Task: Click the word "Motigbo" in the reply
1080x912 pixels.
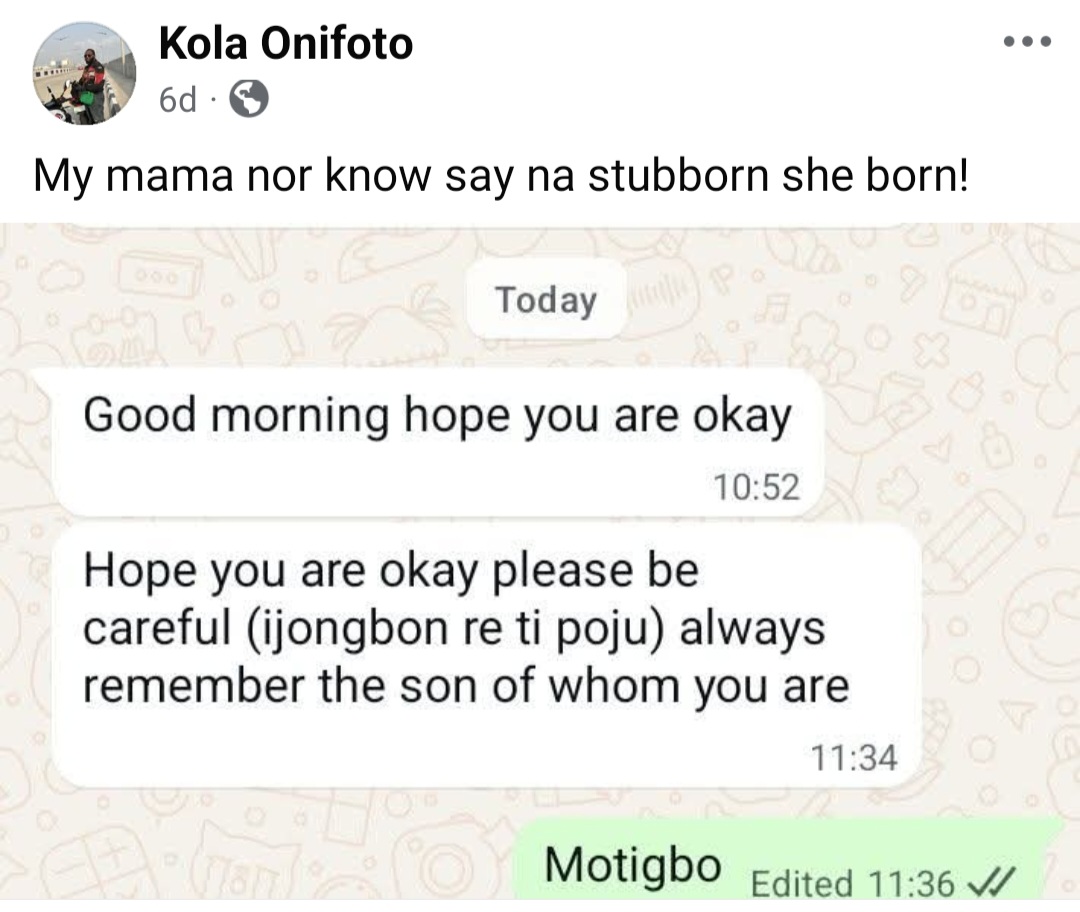Action: coord(632,865)
